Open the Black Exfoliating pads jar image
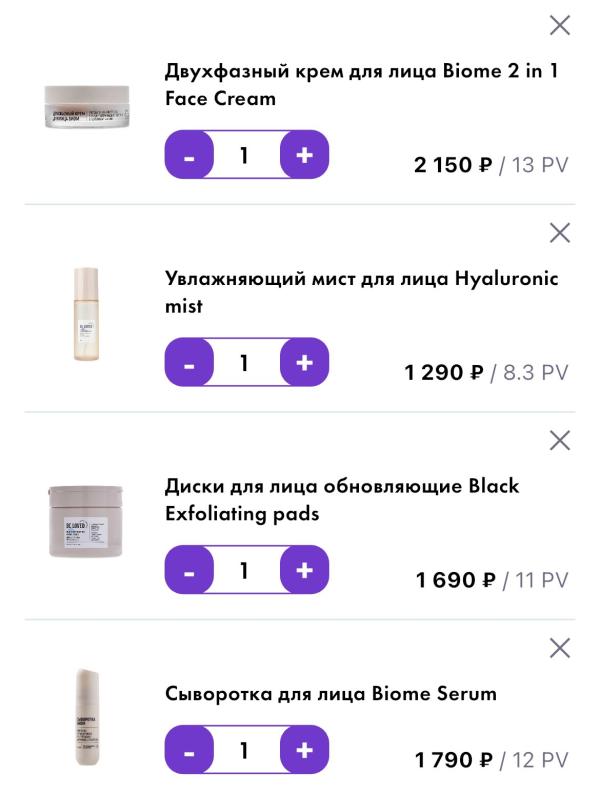Image resolution: width=600 pixels, height=793 pixels. [x=86, y=520]
